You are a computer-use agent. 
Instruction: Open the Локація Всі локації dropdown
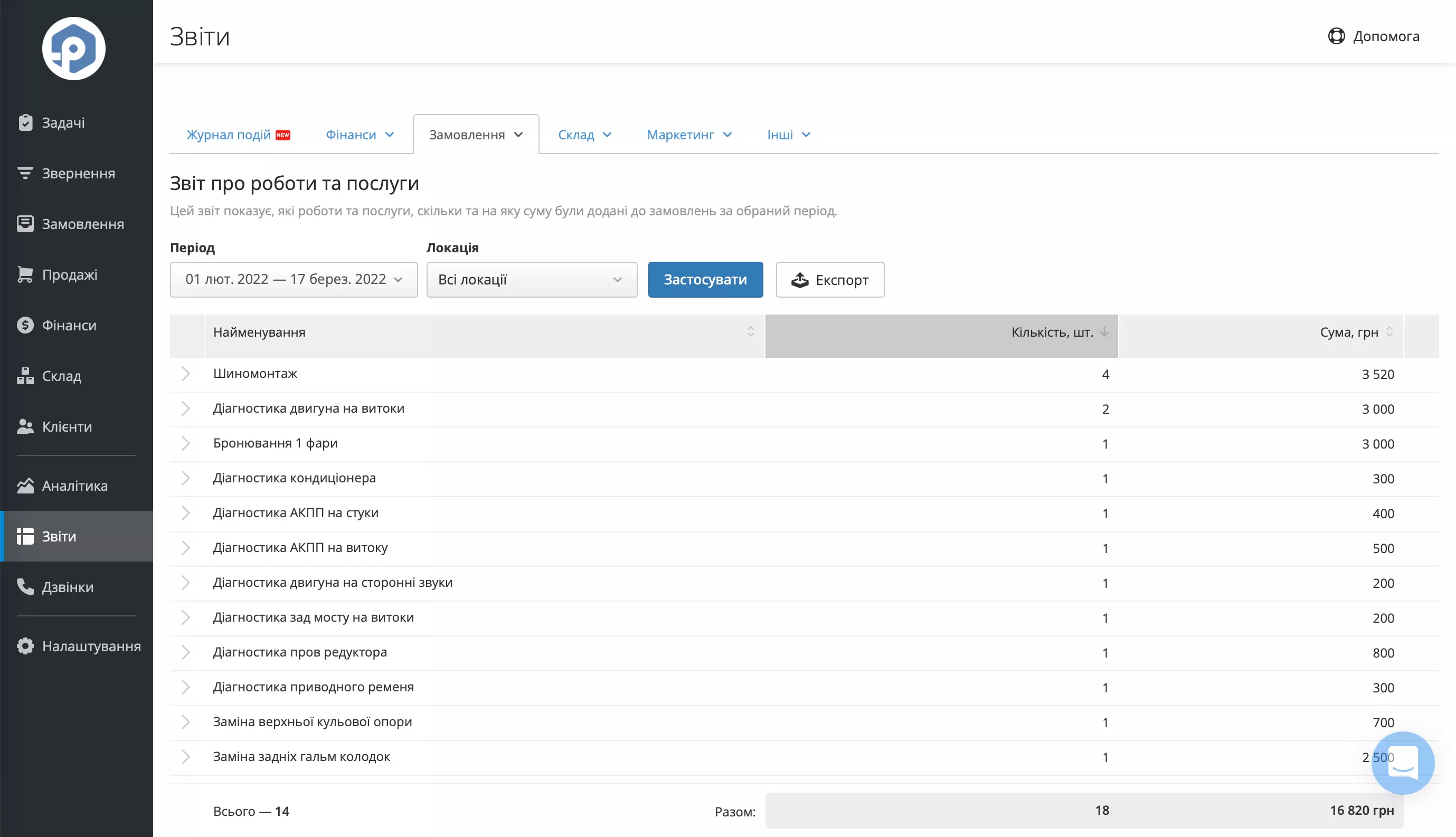click(532, 279)
